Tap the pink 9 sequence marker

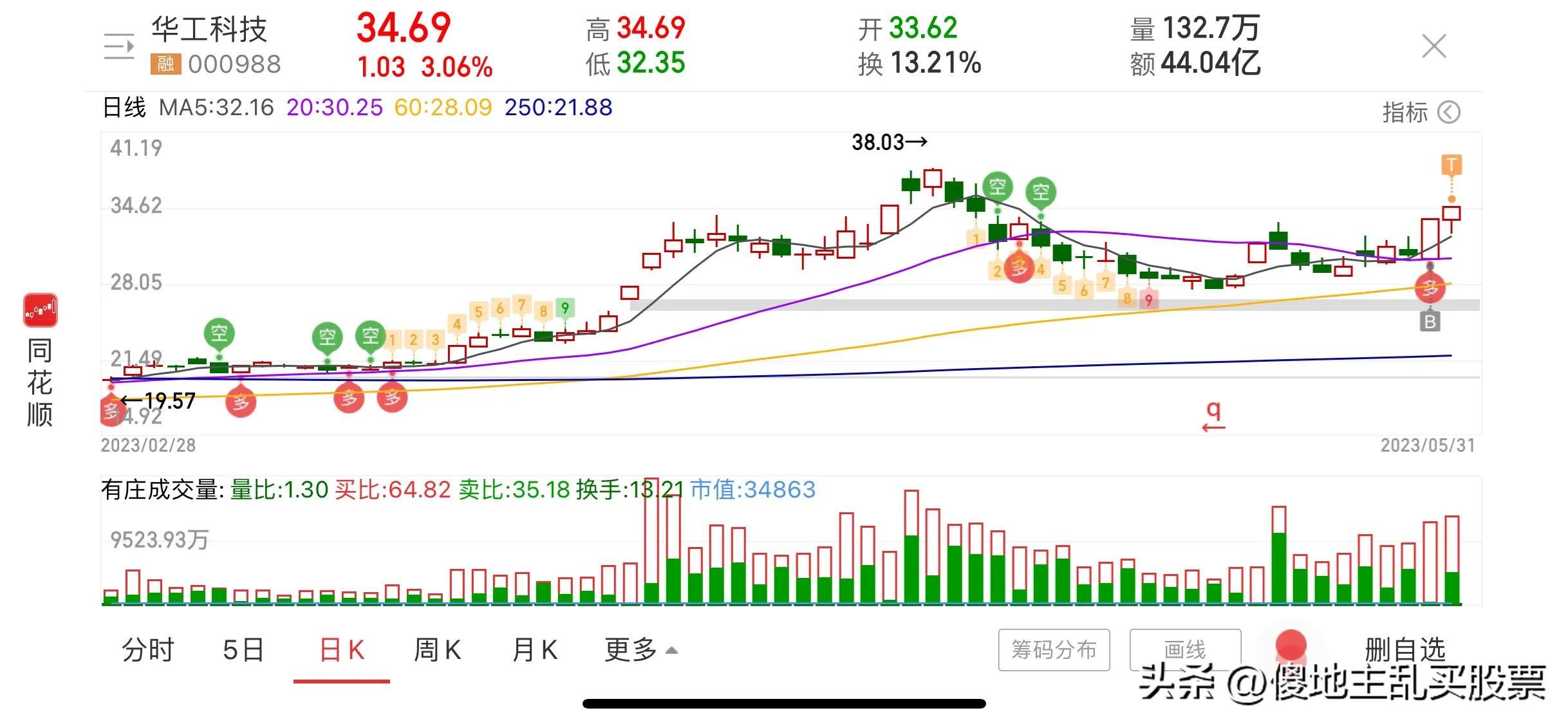(x=1148, y=300)
